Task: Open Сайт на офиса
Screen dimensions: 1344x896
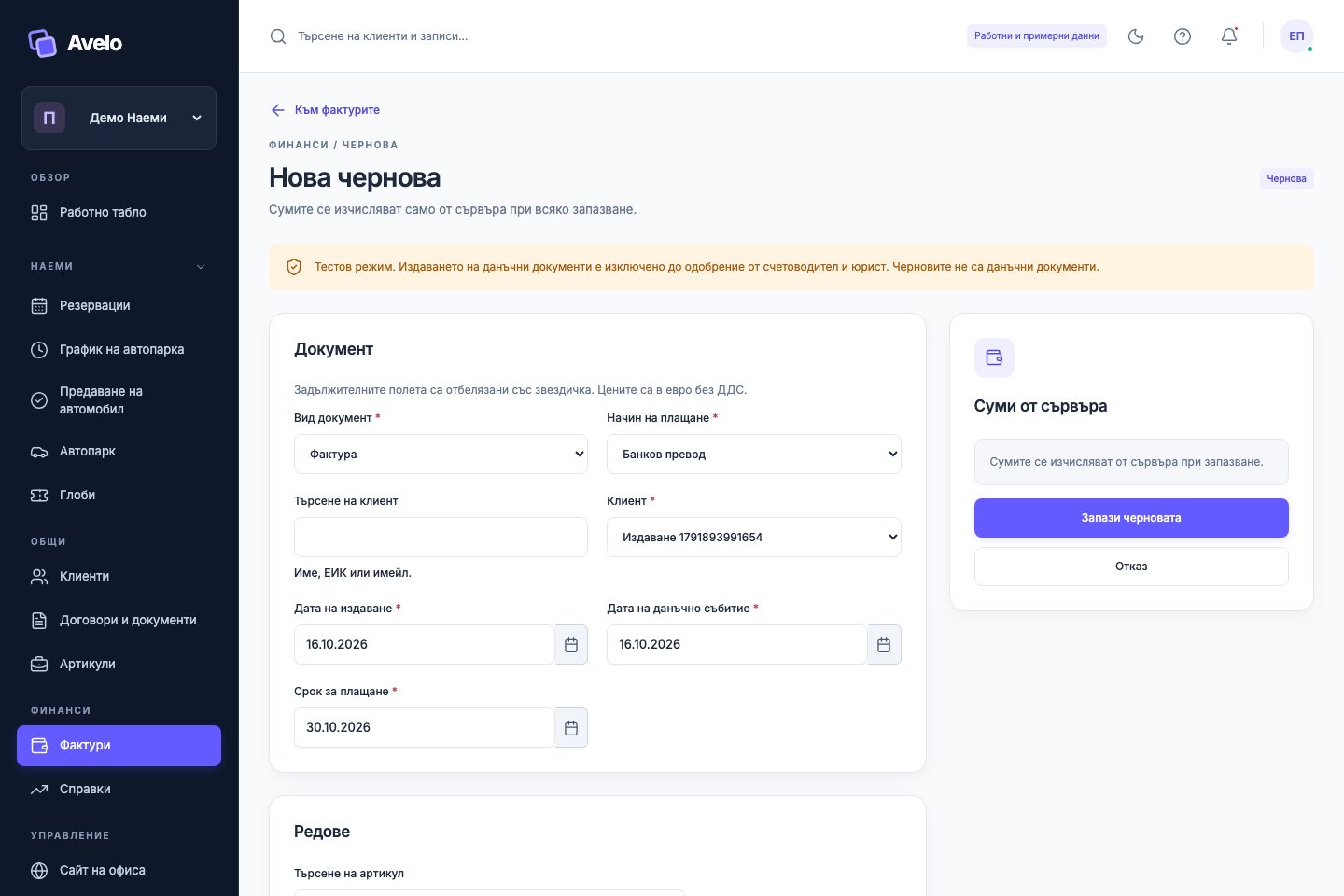Action: (119, 871)
